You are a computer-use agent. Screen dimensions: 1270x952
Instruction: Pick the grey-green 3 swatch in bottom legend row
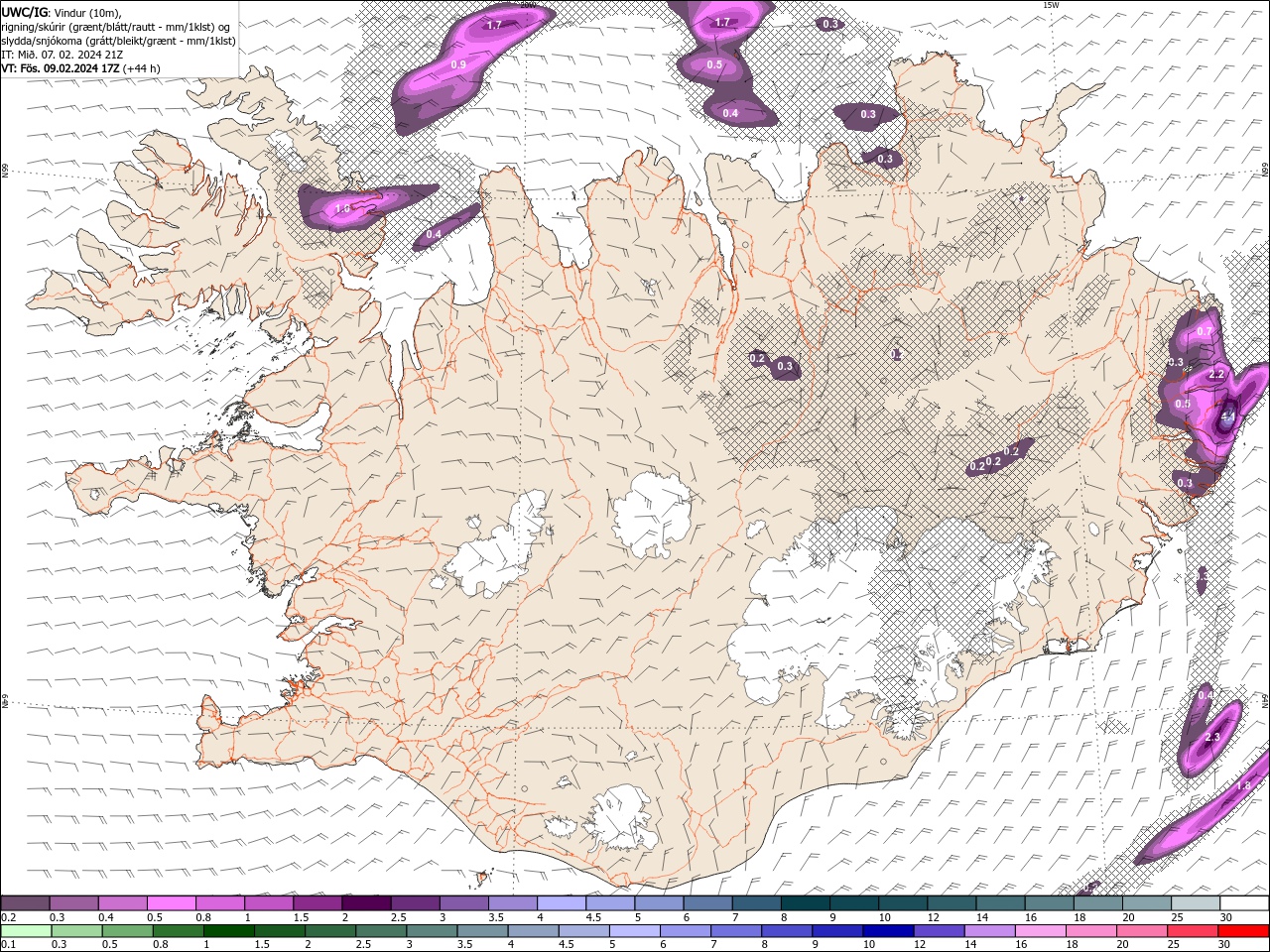[431, 930]
